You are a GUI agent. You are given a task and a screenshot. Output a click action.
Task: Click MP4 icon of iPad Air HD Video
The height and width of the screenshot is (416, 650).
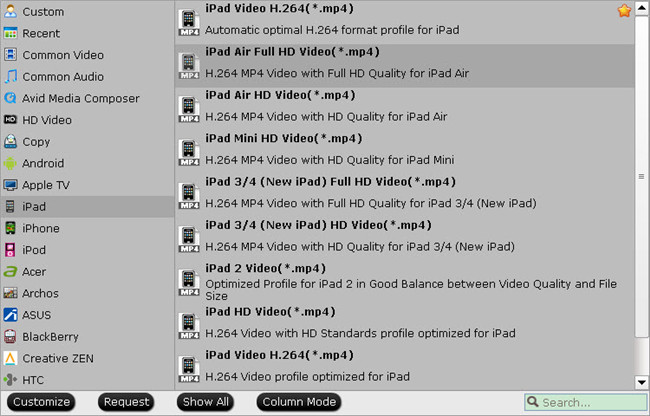[x=189, y=109]
